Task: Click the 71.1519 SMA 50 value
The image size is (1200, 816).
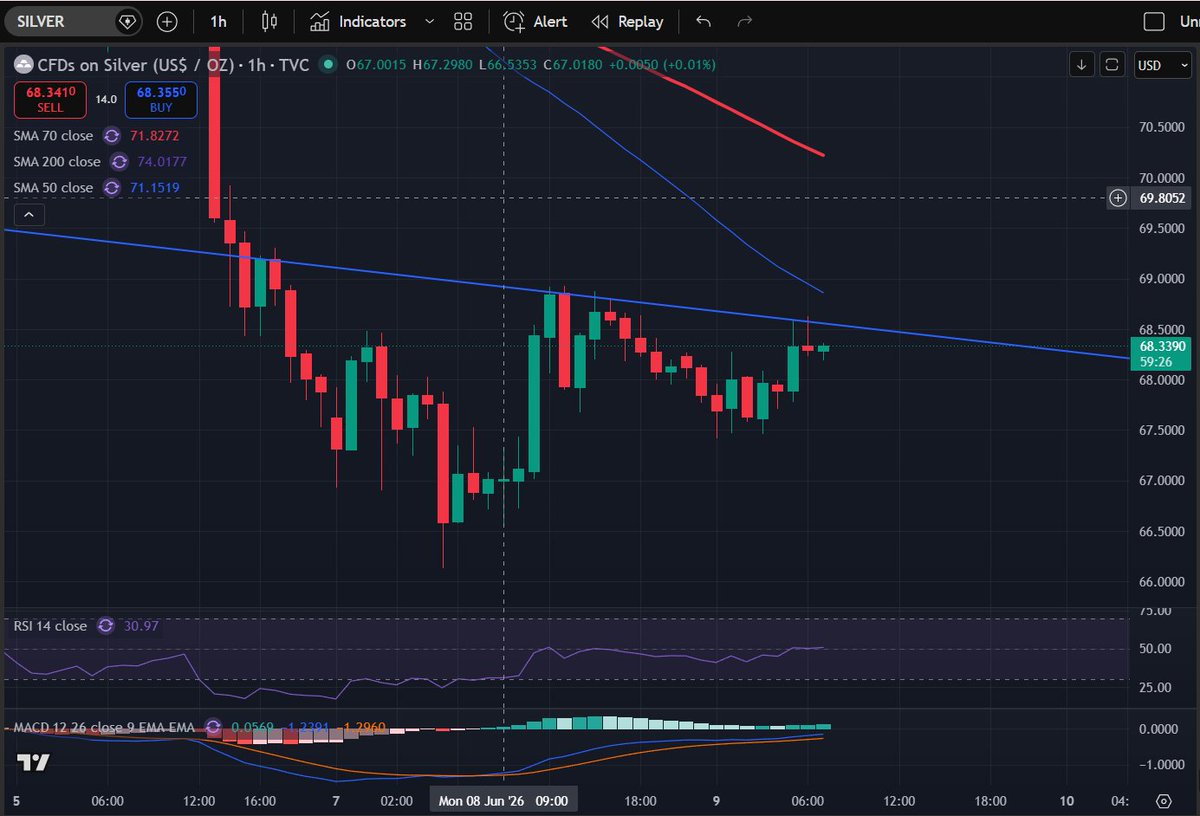Action: 154,187
